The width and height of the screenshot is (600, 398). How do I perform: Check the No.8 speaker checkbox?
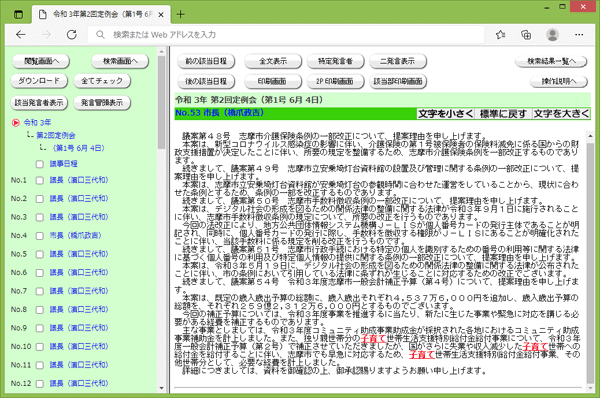tap(39, 310)
